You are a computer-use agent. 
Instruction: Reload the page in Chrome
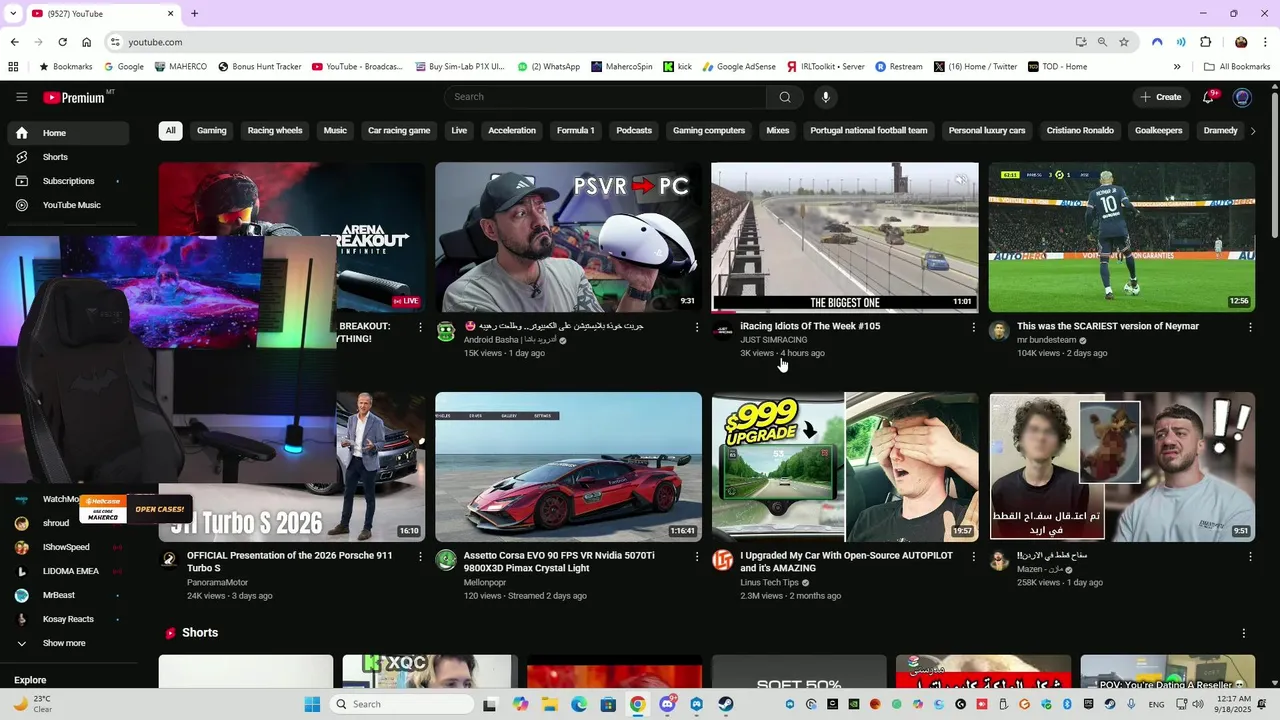pos(62,42)
